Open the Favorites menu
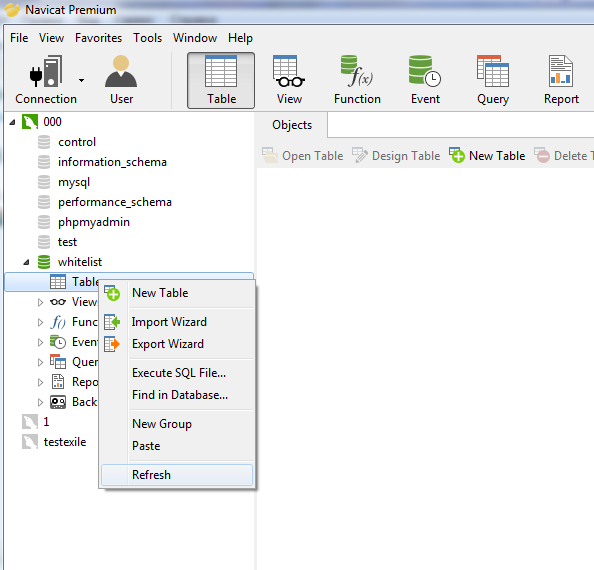This screenshot has width=594, height=570. (x=98, y=38)
